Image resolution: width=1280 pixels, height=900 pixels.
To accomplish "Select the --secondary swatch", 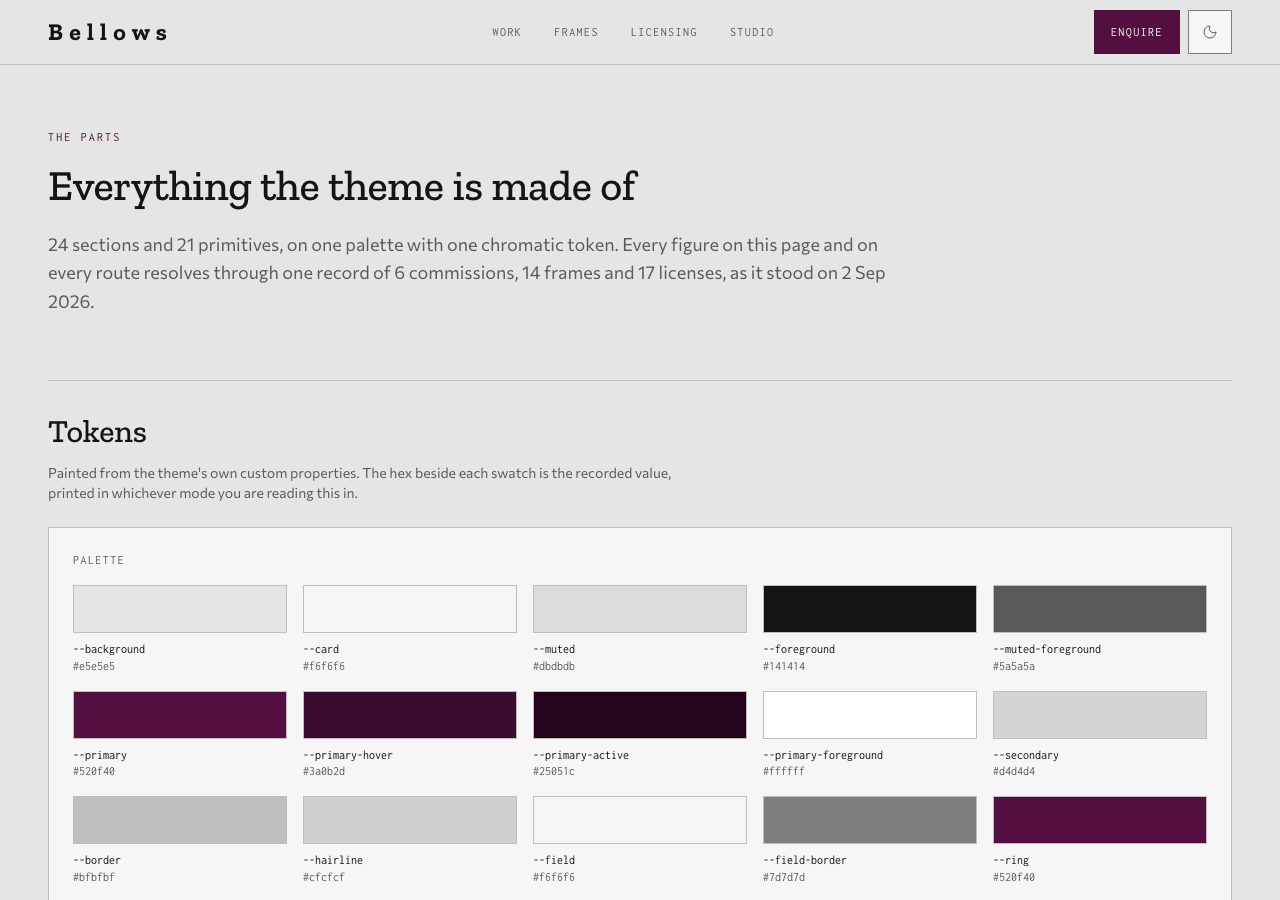I will [1100, 715].
